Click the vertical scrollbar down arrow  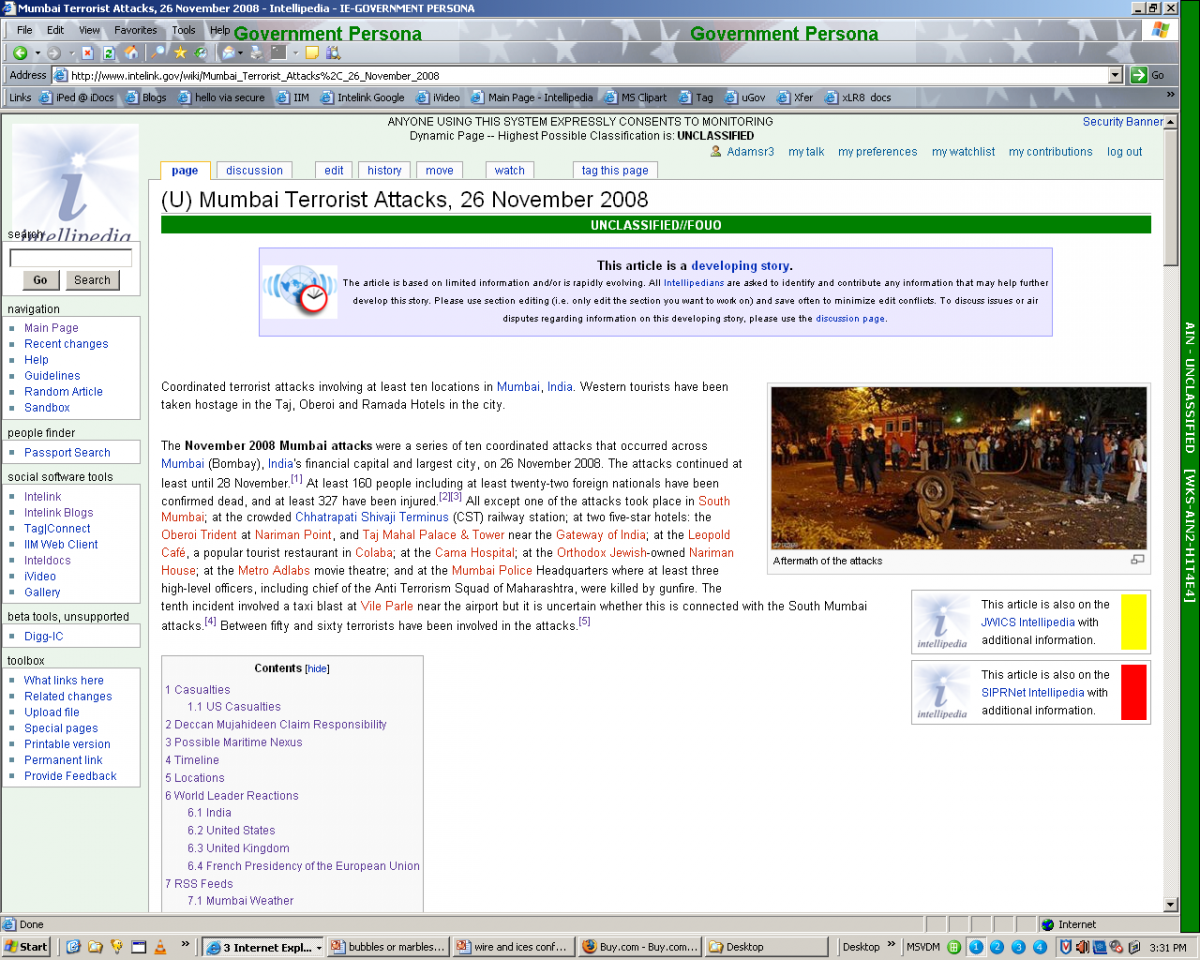1169,904
